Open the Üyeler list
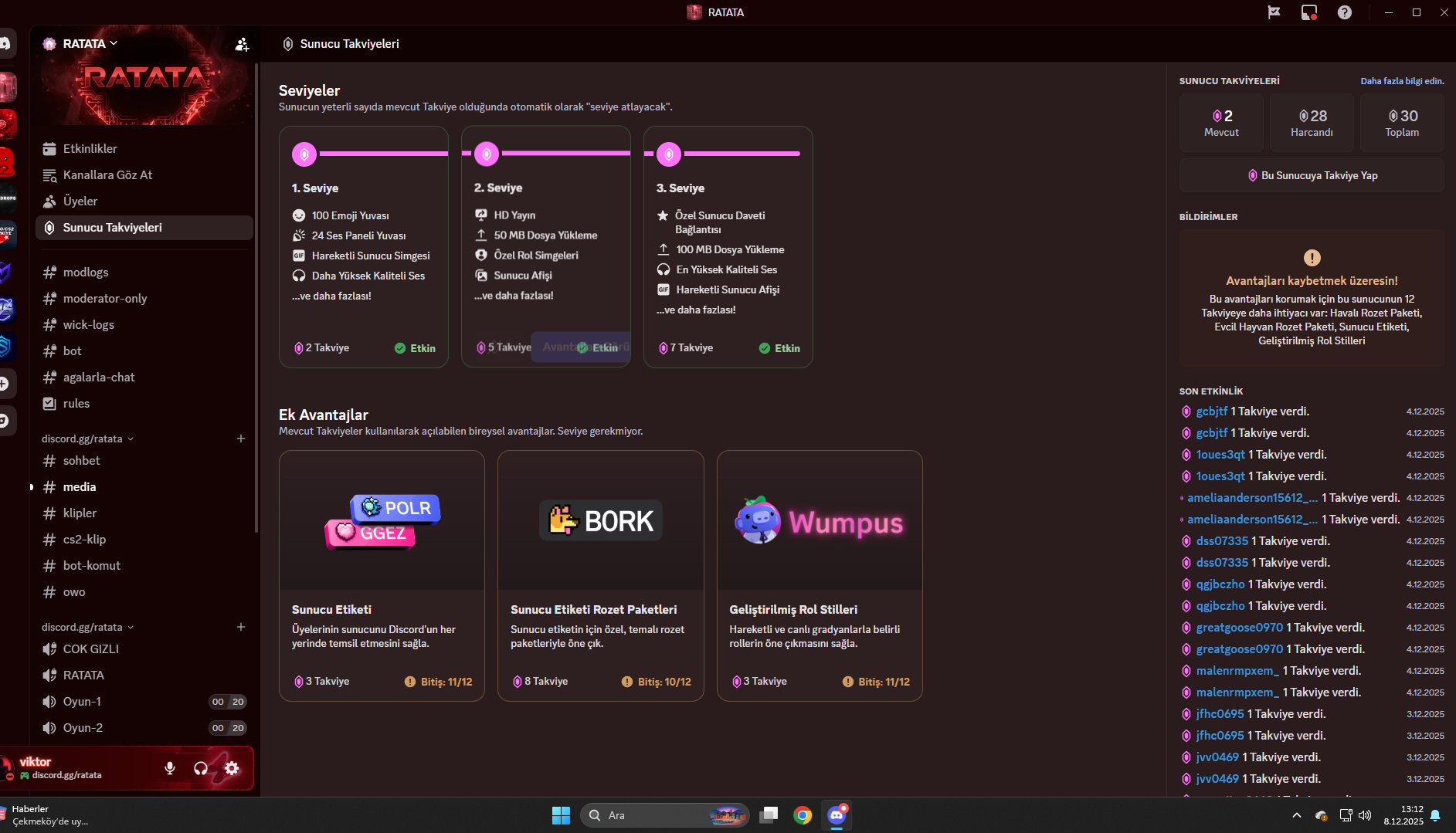Screen dimensions: 1456x833 144,201
